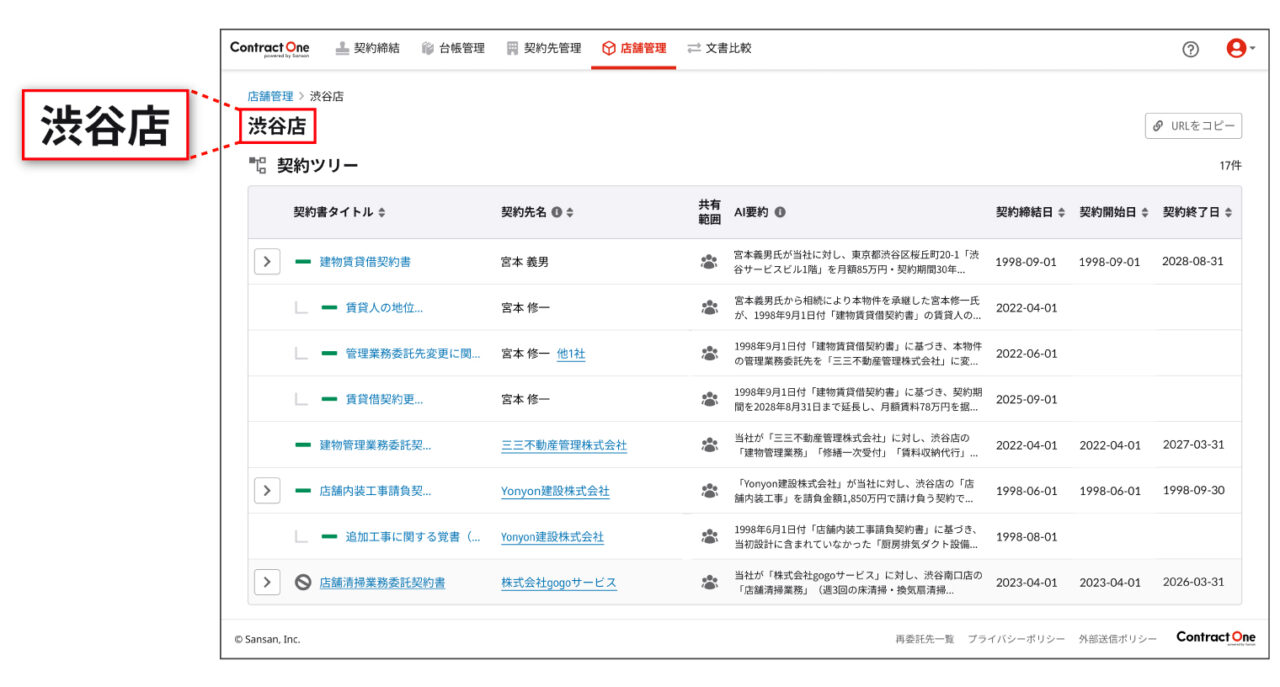Click the prohibited icon beside 店舗清掃業務委託契約書
Screen dimensions: 1280x687
(x=303, y=582)
